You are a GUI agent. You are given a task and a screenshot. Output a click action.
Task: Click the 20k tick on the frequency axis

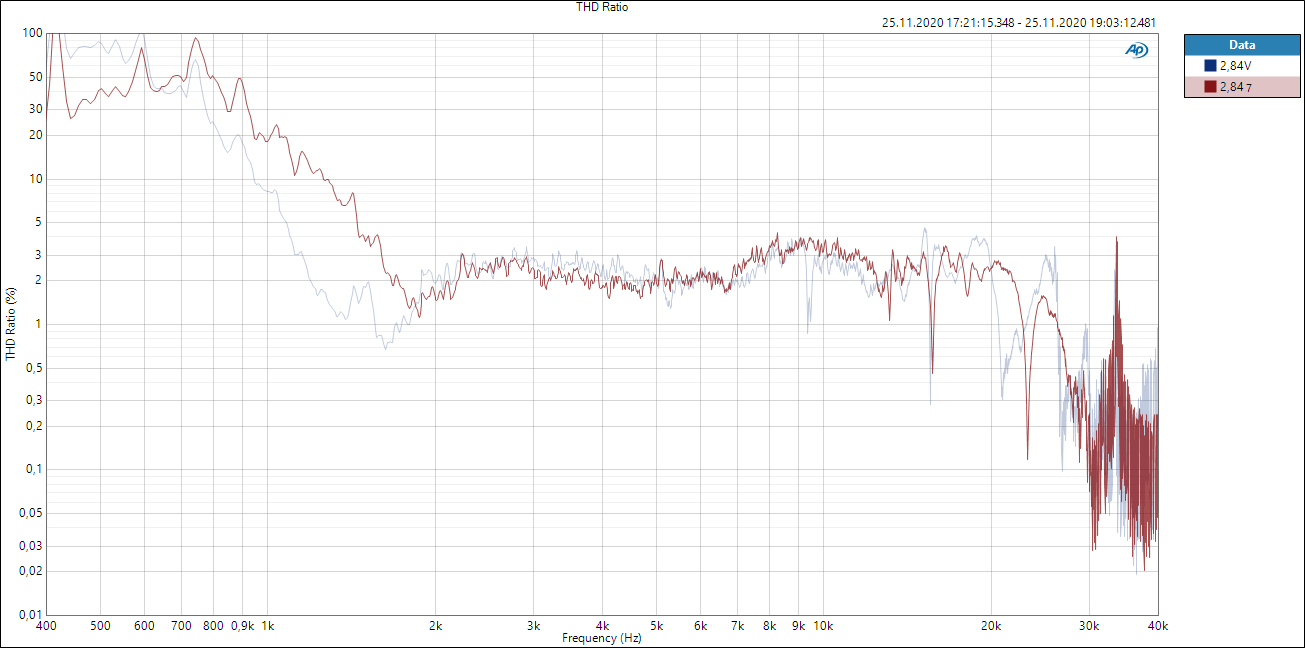coord(991,625)
